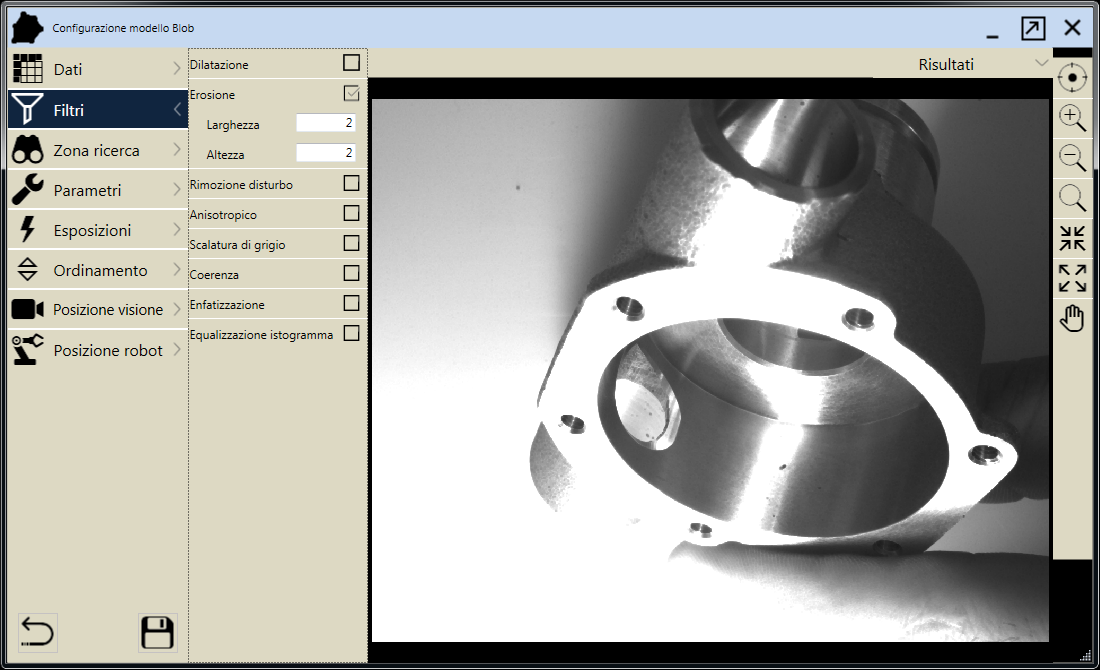1100x670 pixels.
Task: Zoom in with the plus magnifier
Action: pos(1071,117)
